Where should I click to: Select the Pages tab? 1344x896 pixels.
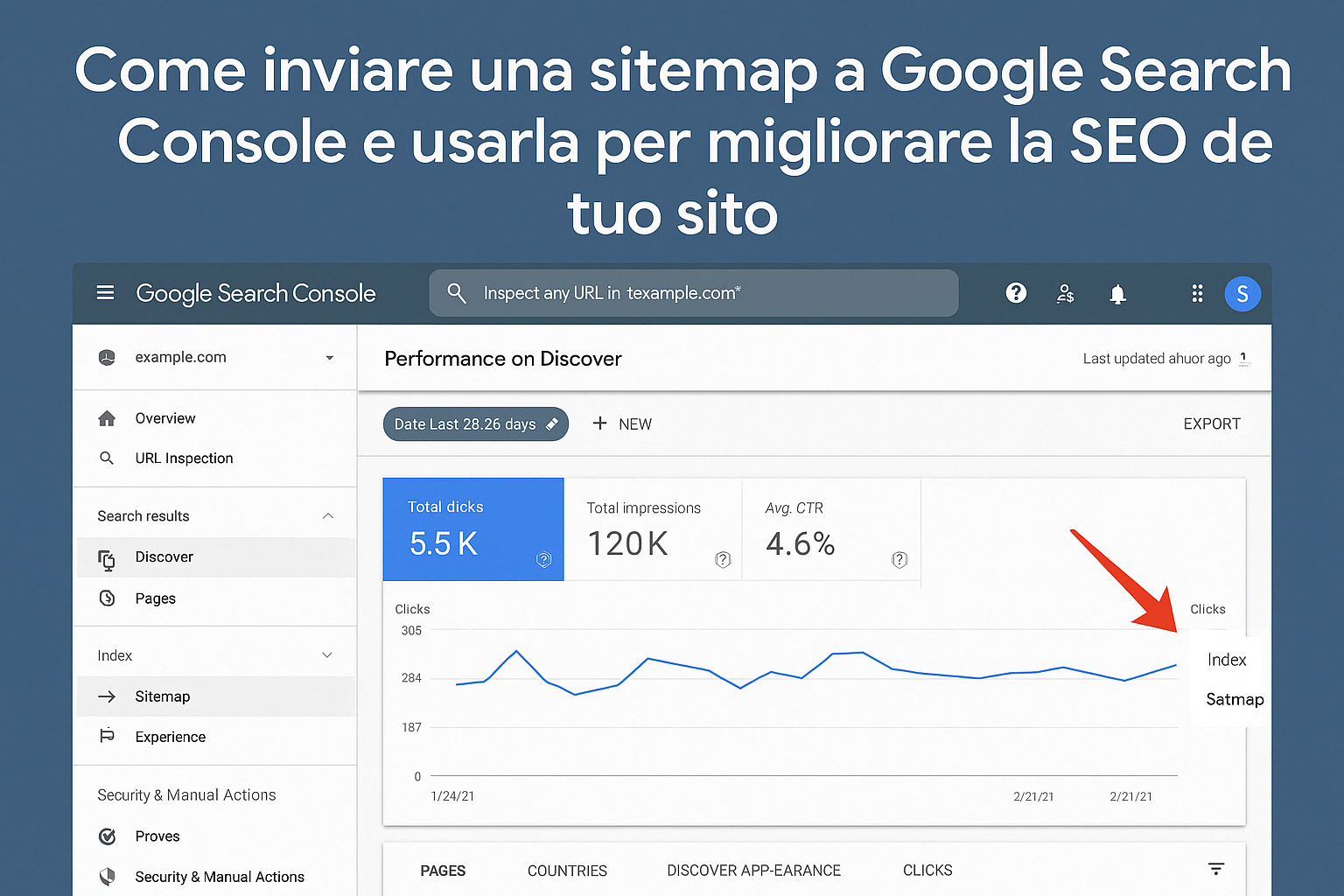pos(443,871)
